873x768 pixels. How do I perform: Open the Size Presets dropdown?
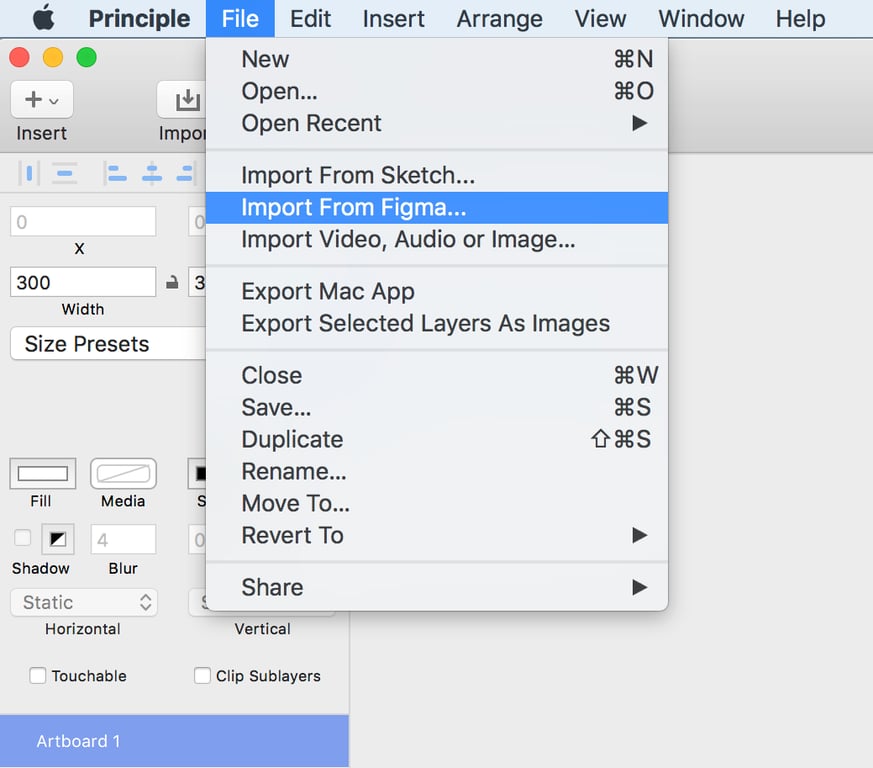[x=108, y=344]
